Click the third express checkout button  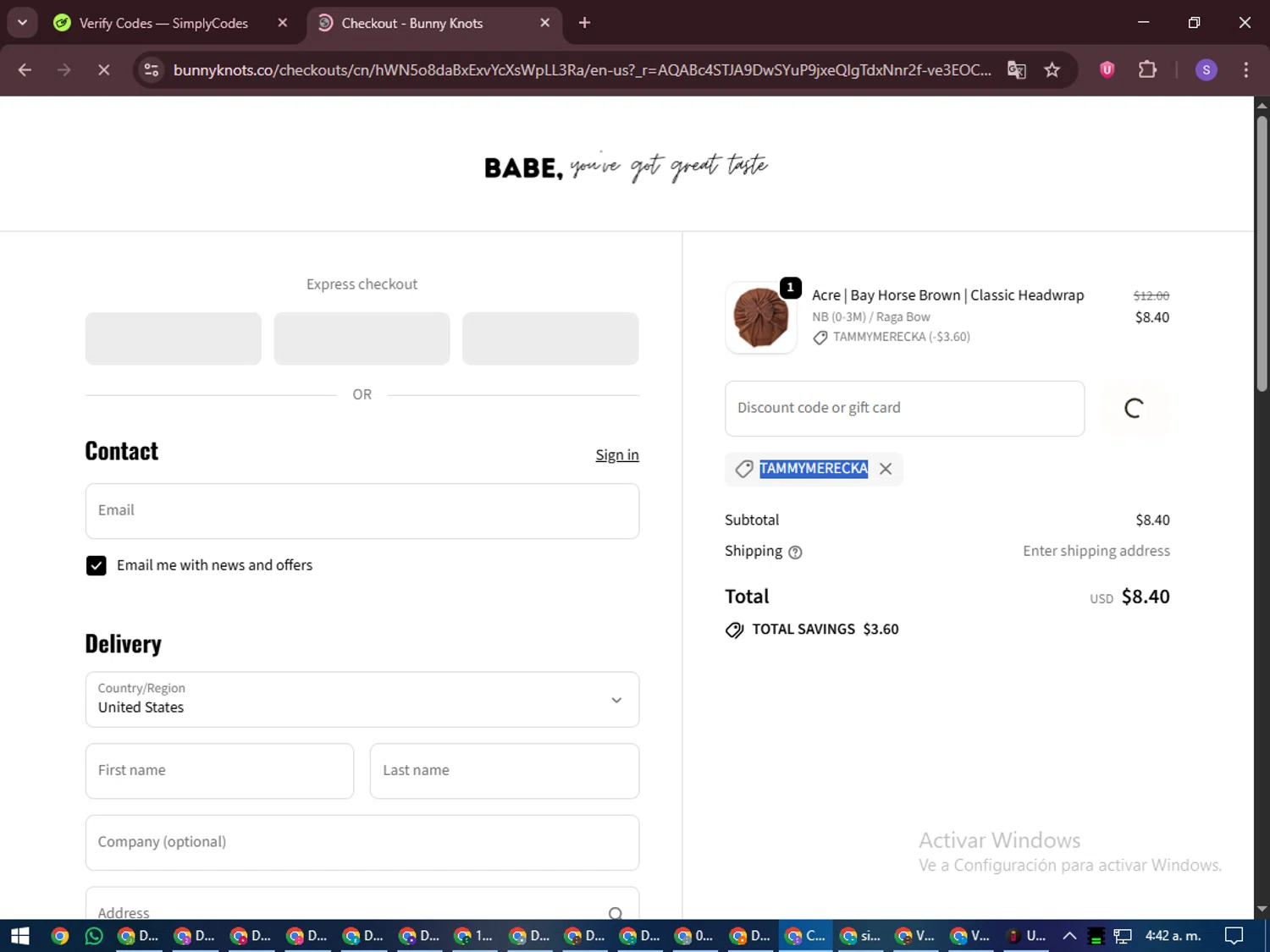[x=550, y=338]
